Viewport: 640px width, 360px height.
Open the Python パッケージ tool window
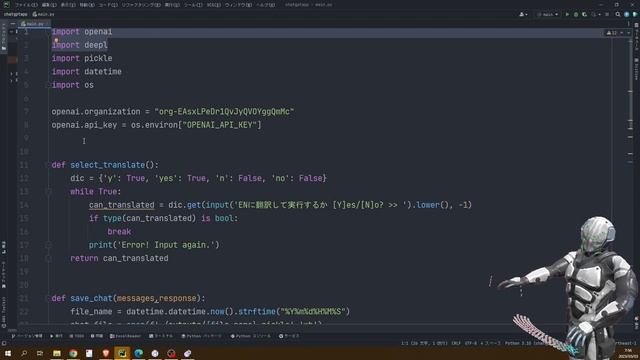[x=202, y=336]
